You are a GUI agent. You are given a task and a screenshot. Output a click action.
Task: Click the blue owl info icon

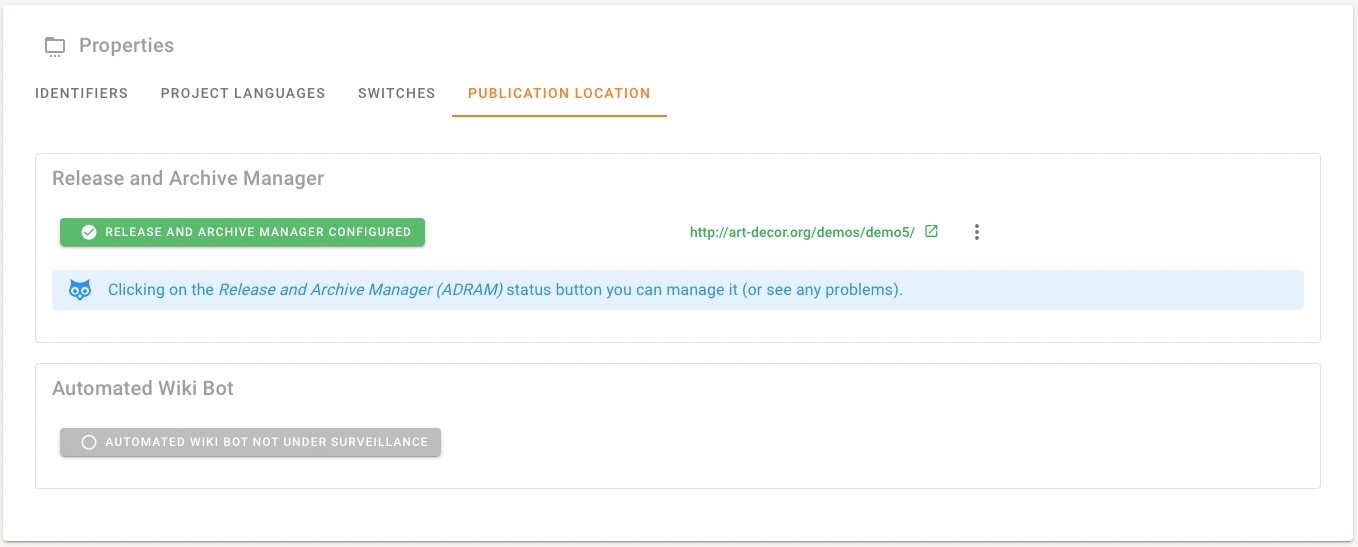[x=80, y=290]
